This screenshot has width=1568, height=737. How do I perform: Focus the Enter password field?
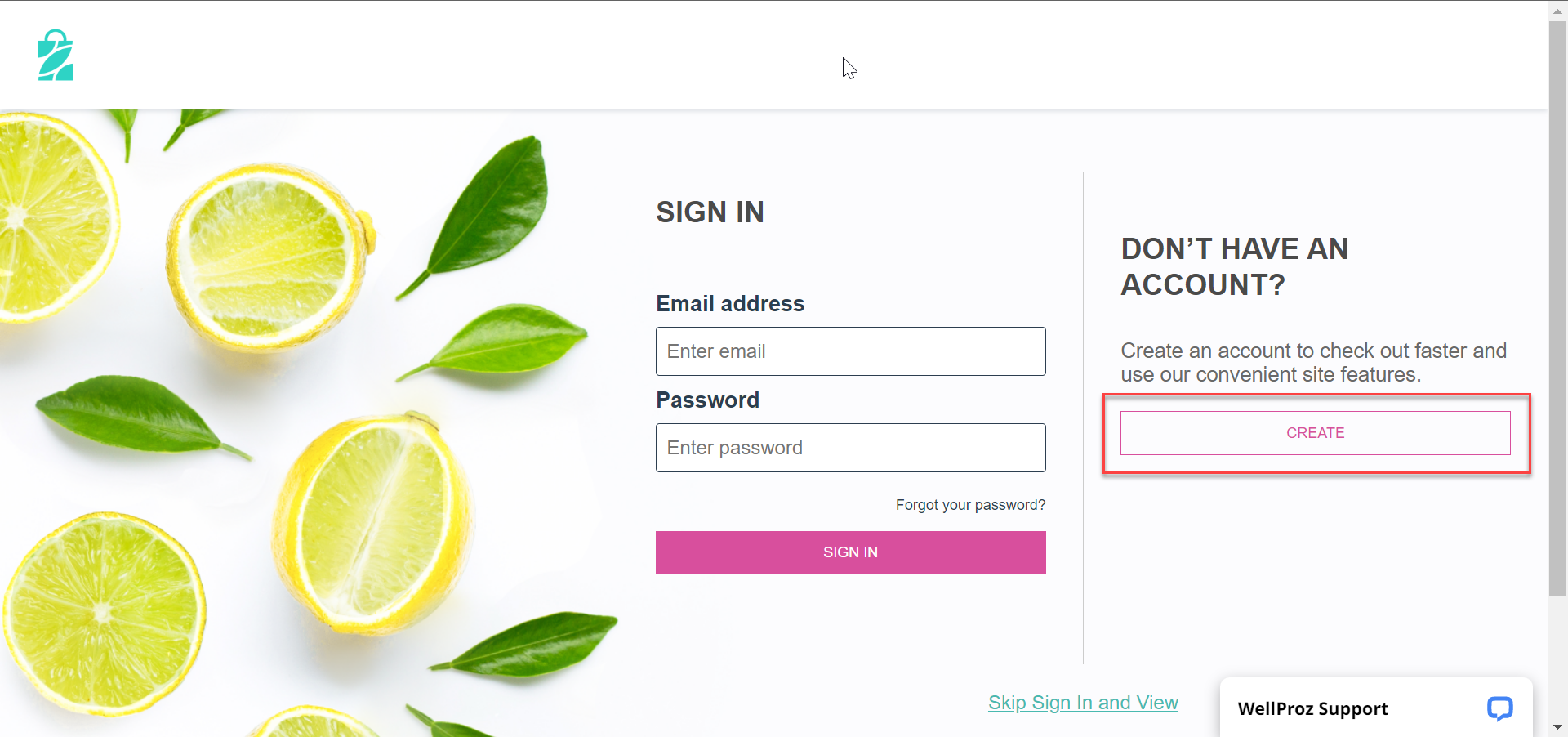(850, 448)
